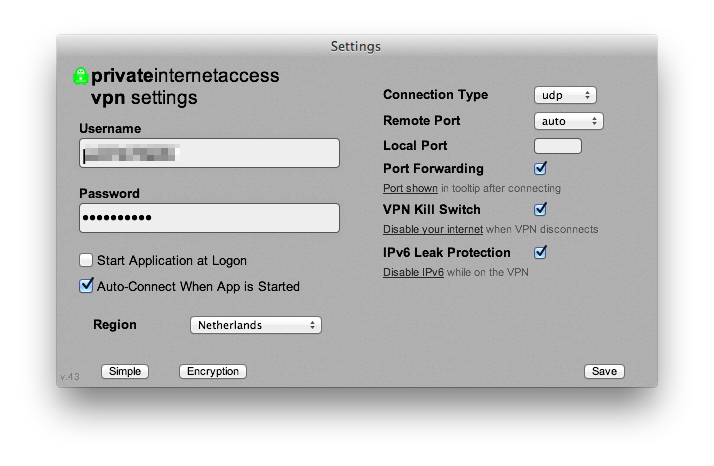Screen dimensions: 714x466
Task: Enable Start Application at Logon checkbox
Action: pyautogui.click(x=86, y=260)
